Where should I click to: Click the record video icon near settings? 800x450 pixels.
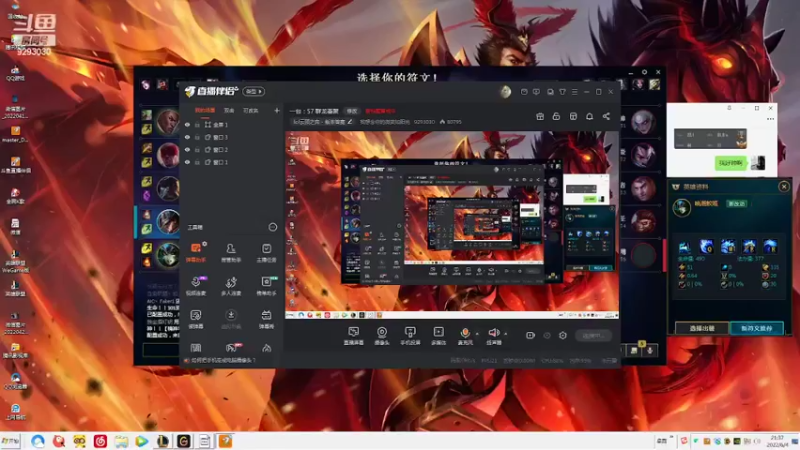tap(530, 335)
